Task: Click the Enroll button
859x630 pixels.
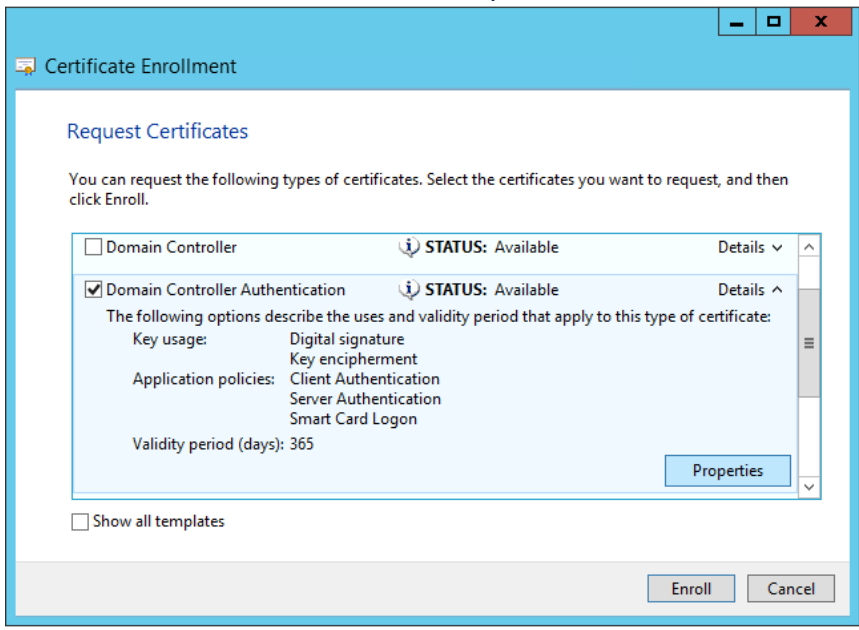Action: 691,588
